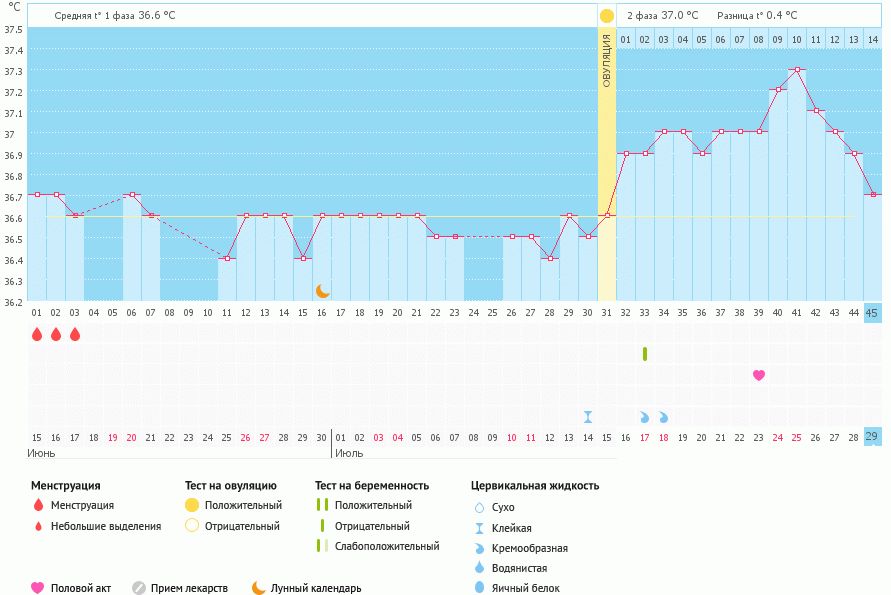Select the highlighted date 29 cell
The height and width of the screenshot is (595, 891).
872,437
